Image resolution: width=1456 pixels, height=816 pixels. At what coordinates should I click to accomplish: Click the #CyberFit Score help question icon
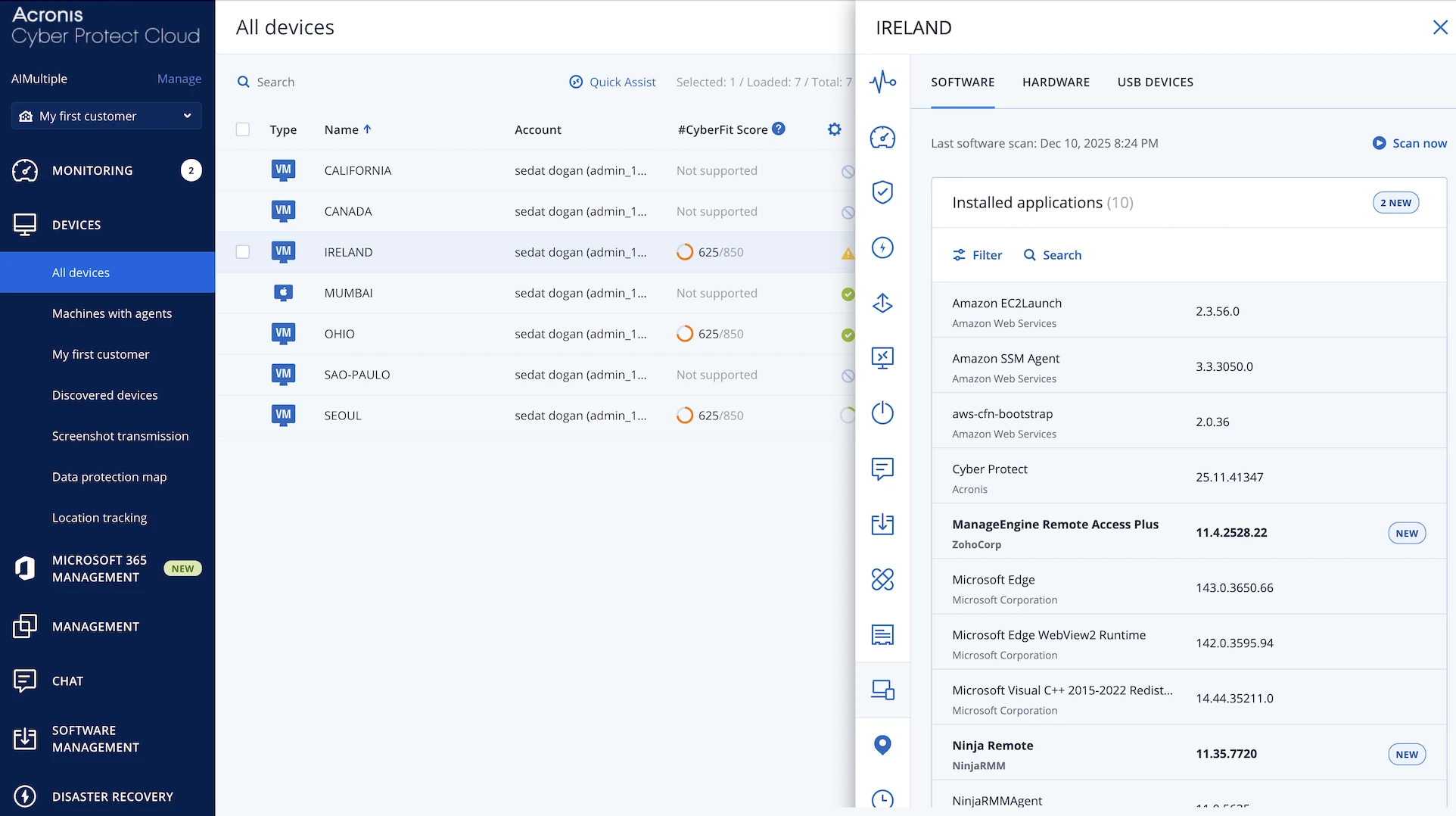click(778, 129)
